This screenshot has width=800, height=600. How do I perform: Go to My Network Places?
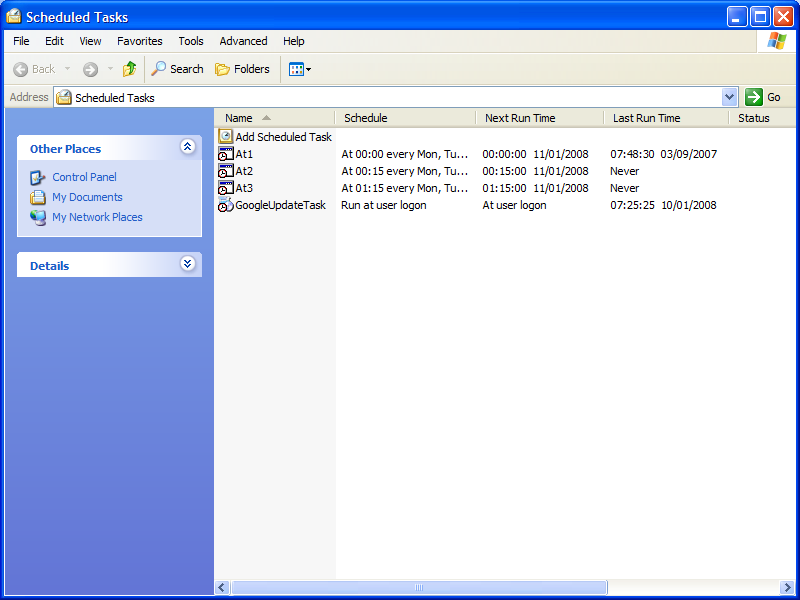(x=97, y=217)
